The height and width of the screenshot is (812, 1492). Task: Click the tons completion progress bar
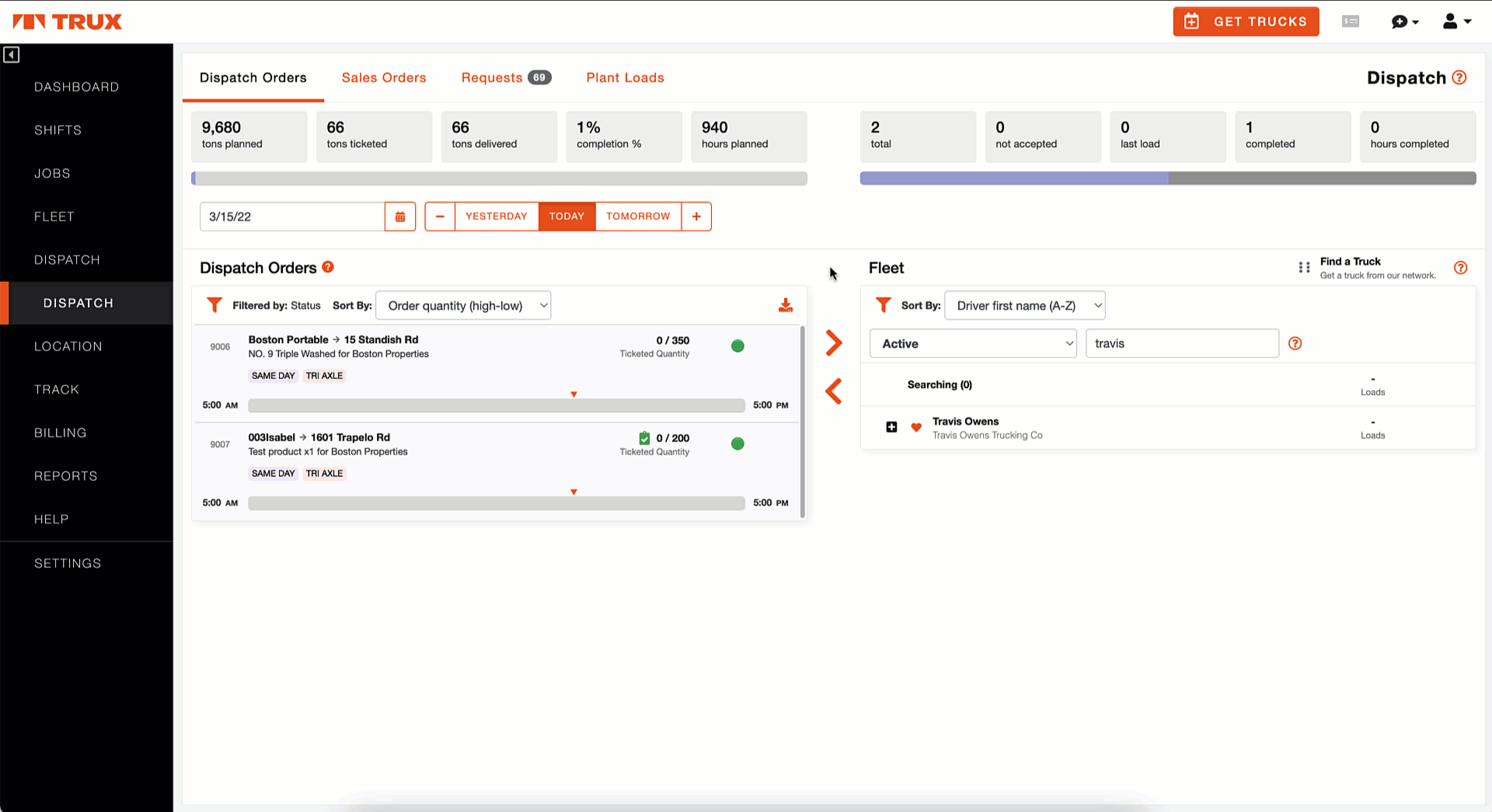coord(500,179)
